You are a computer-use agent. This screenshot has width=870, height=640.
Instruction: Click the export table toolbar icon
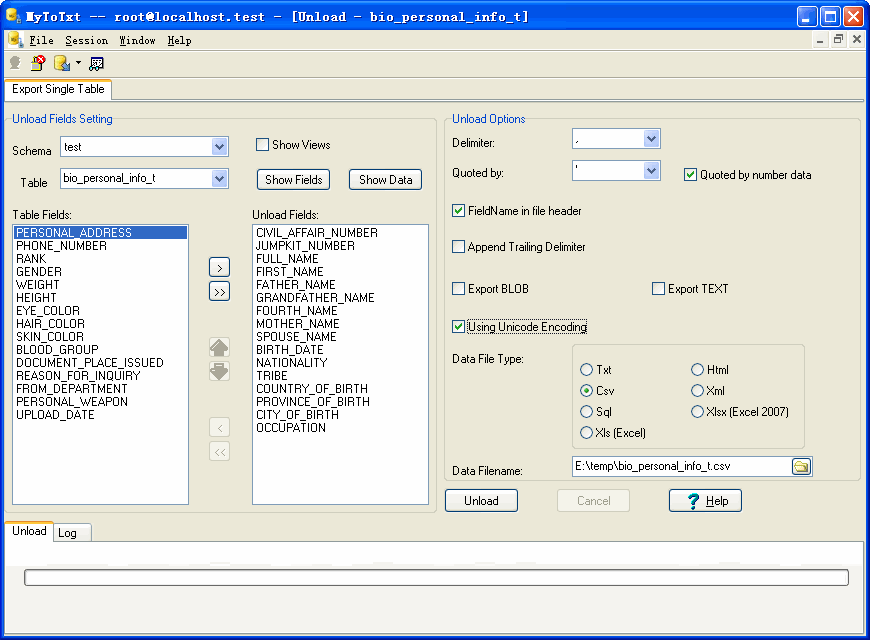click(x=62, y=63)
